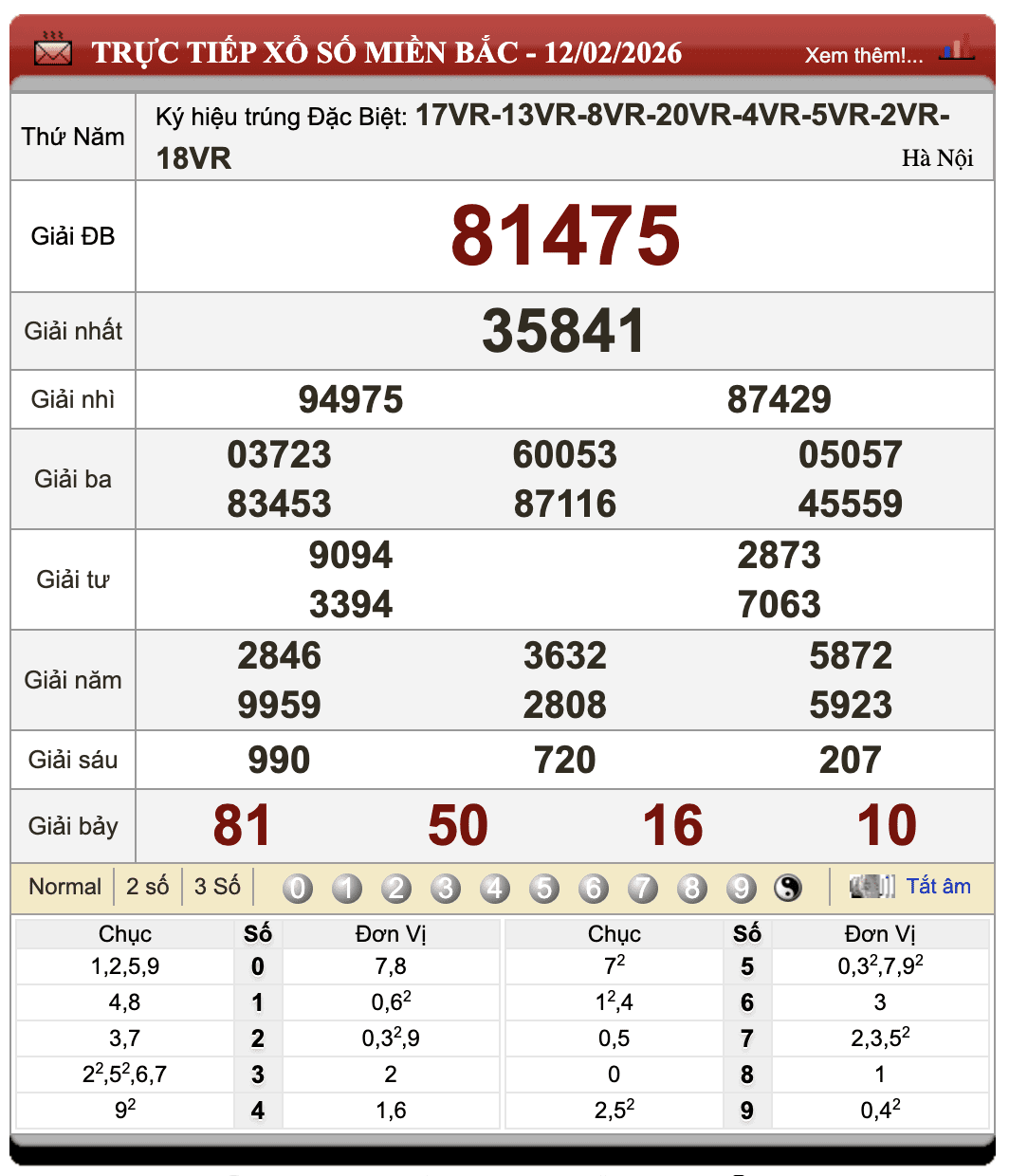Select the number 7 ball
This screenshot has width=1009, height=1176.
643,888
